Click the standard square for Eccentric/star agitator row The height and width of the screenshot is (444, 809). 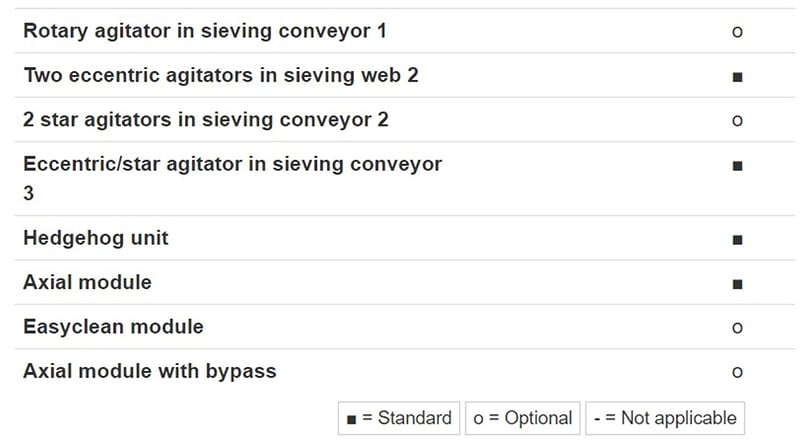(x=738, y=166)
